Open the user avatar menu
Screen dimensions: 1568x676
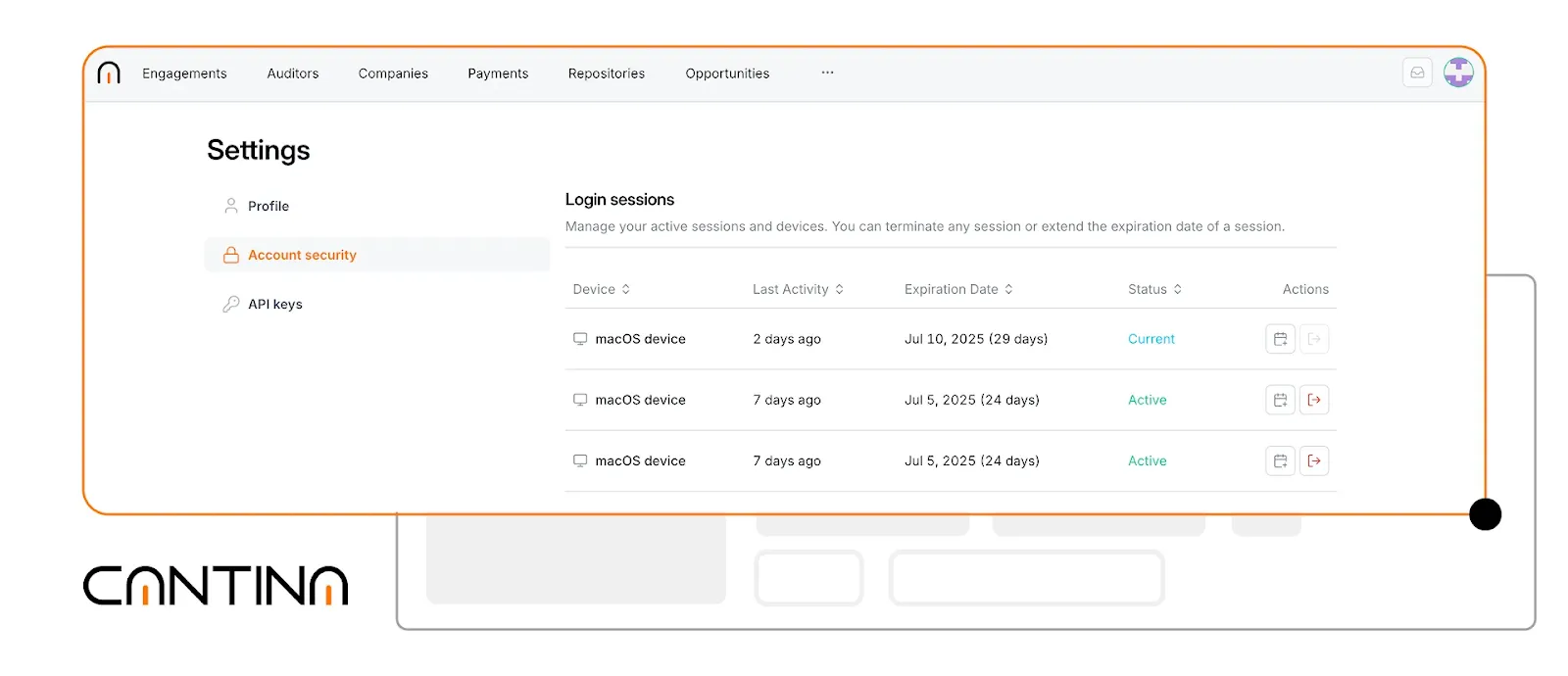pyautogui.click(x=1458, y=72)
